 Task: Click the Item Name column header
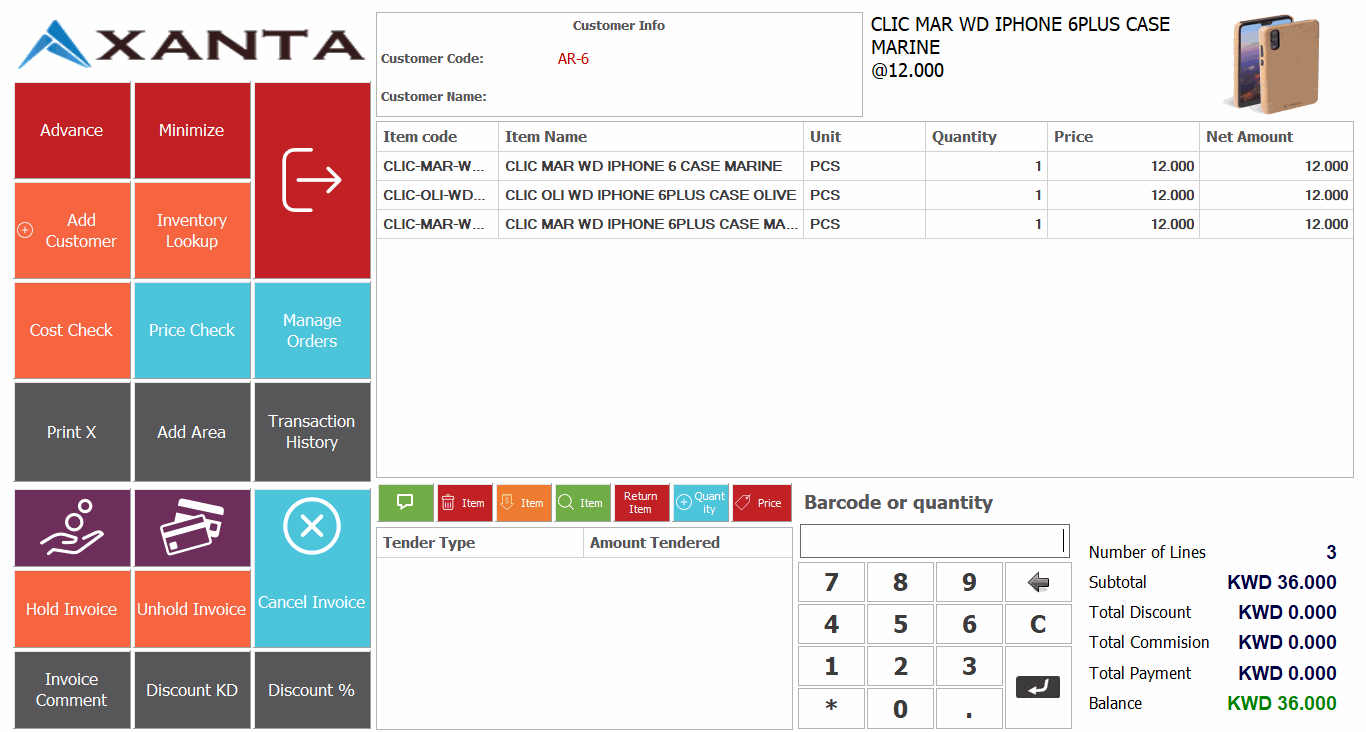[x=651, y=137]
